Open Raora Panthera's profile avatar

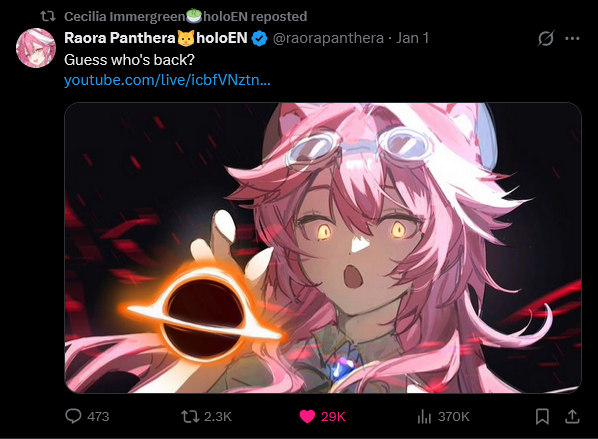point(36,48)
